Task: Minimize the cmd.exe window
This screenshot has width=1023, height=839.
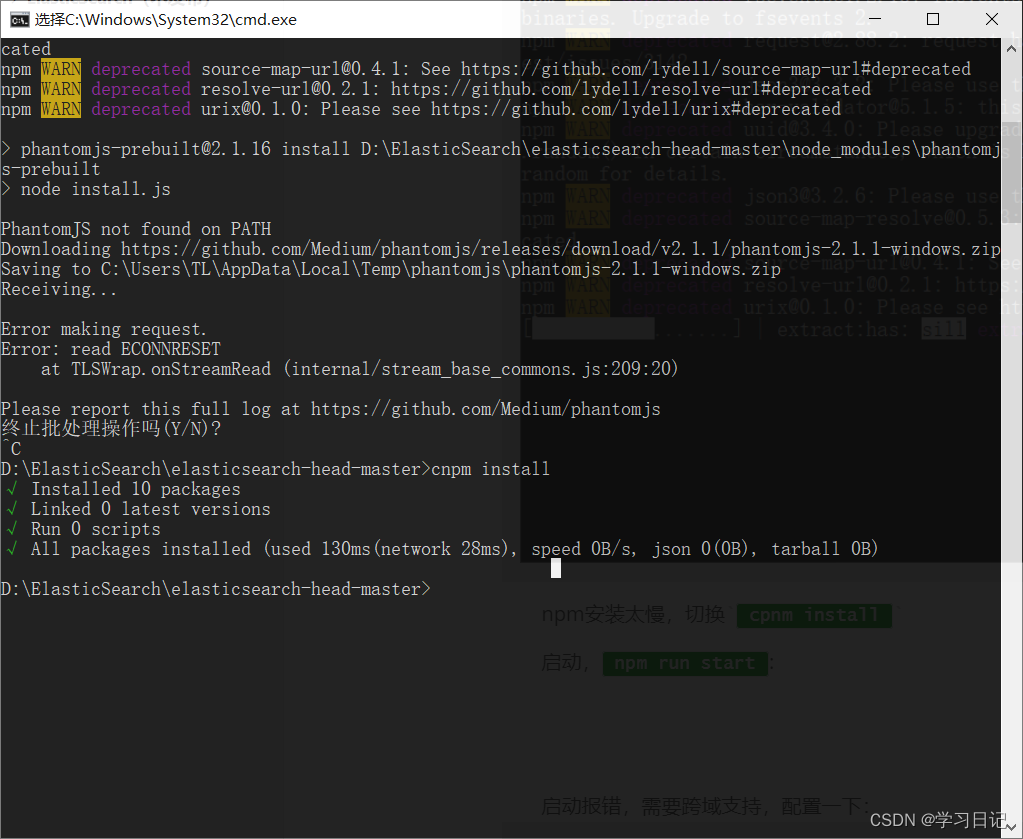Action: pyautogui.click(x=874, y=20)
